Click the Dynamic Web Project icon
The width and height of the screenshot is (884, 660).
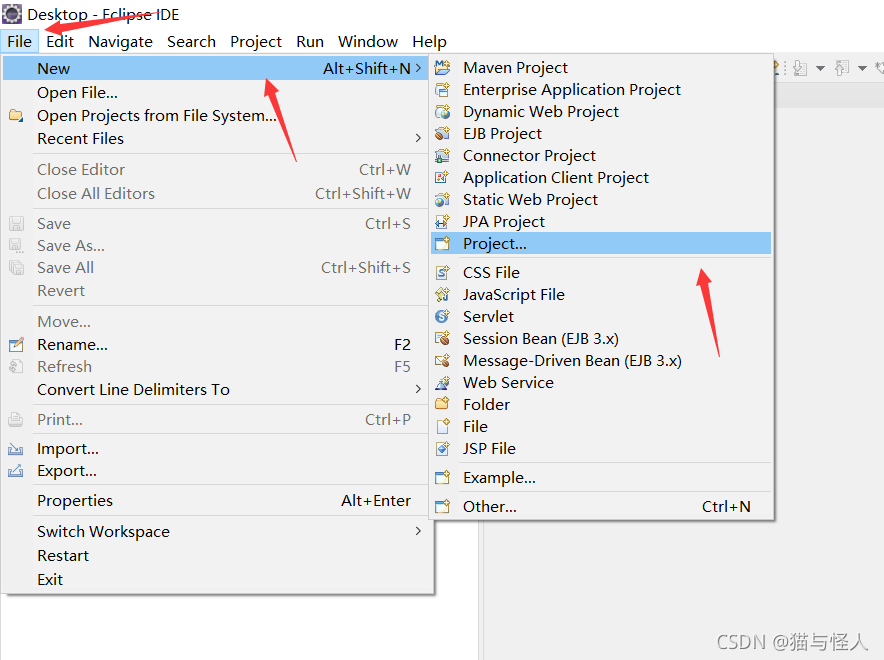[443, 112]
